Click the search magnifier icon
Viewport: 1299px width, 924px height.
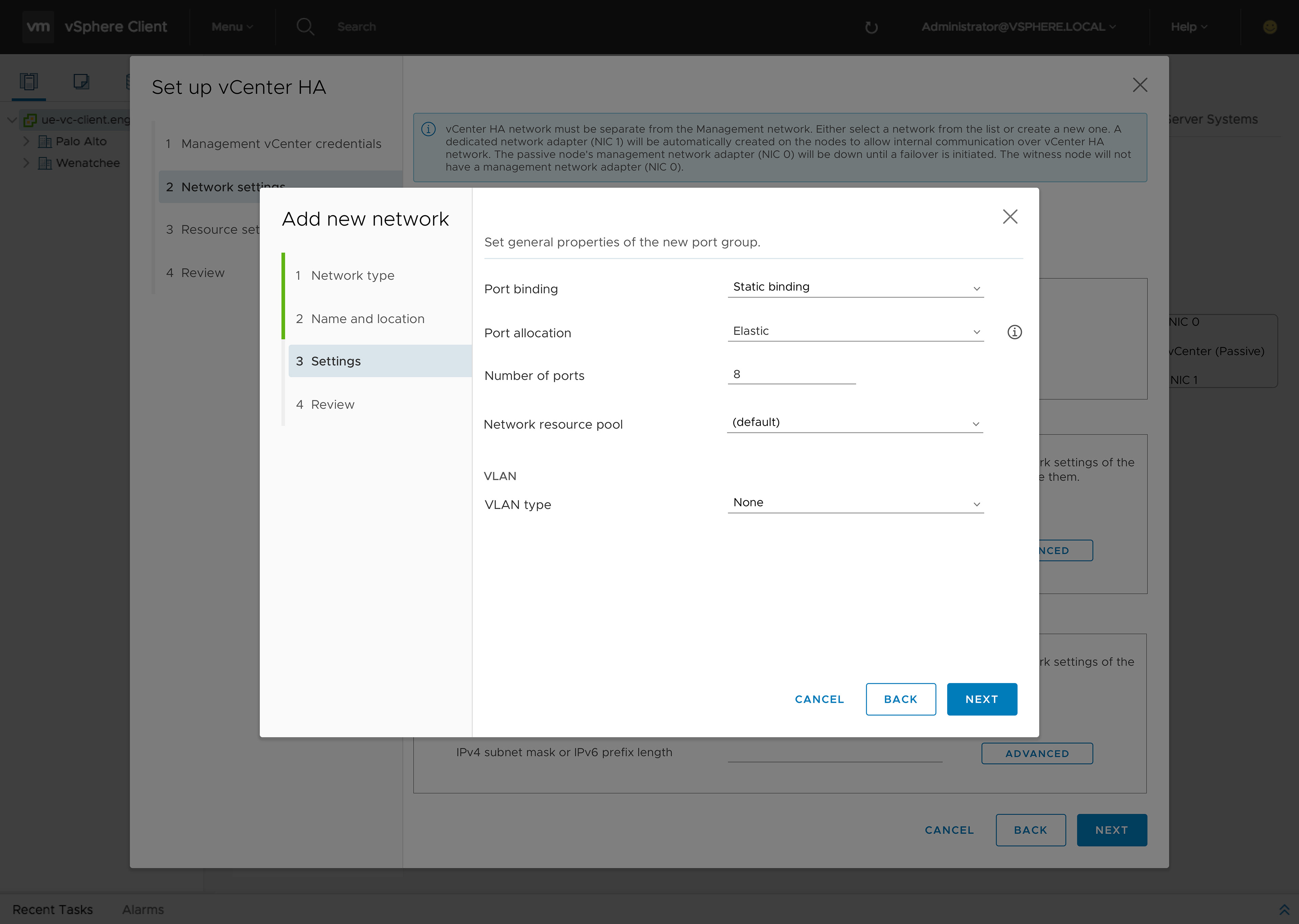[305, 27]
